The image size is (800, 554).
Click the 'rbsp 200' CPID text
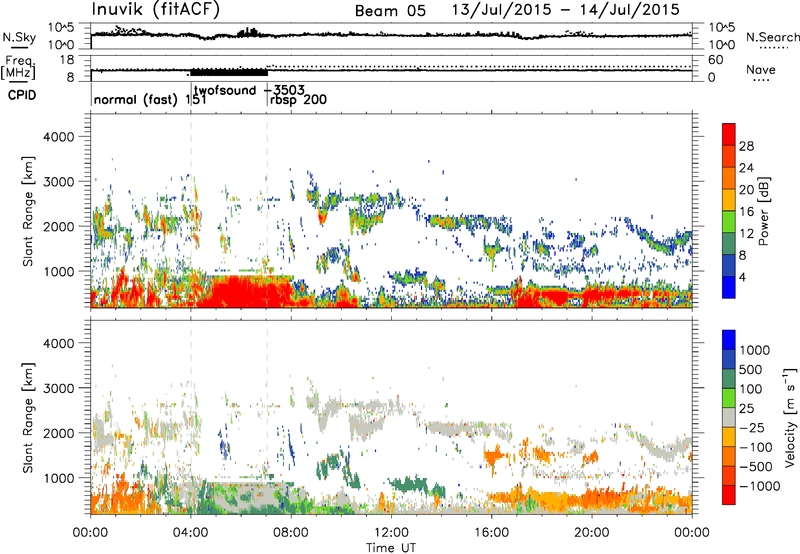point(298,99)
